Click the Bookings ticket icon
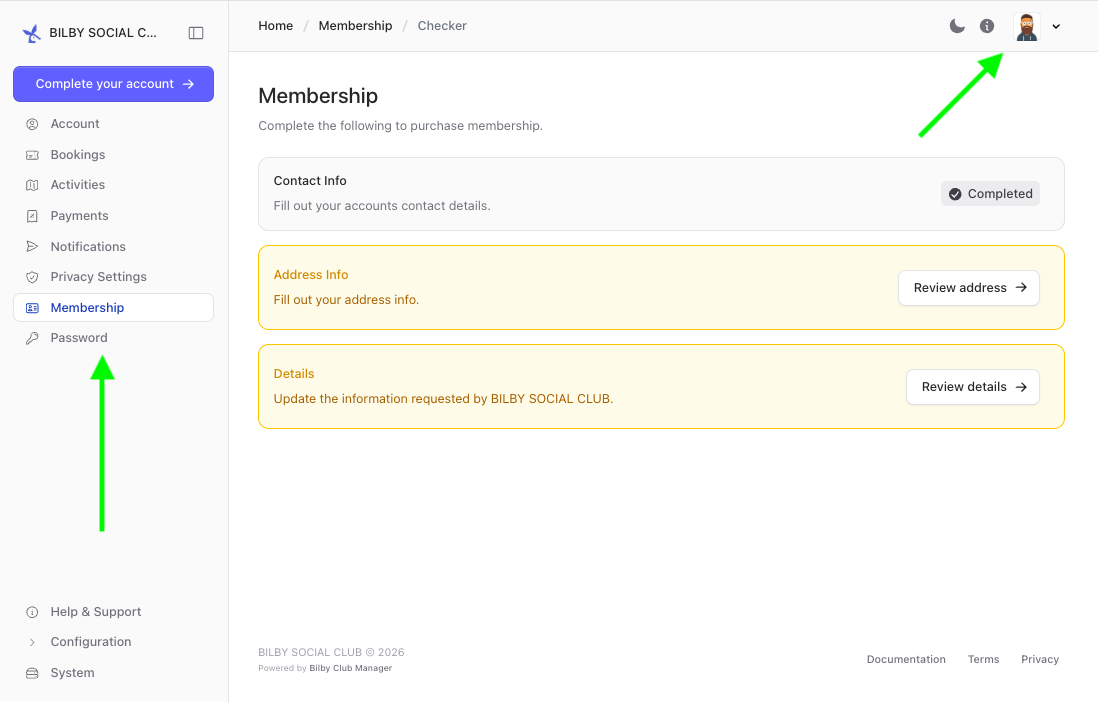The height and width of the screenshot is (702, 1098). [32, 155]
